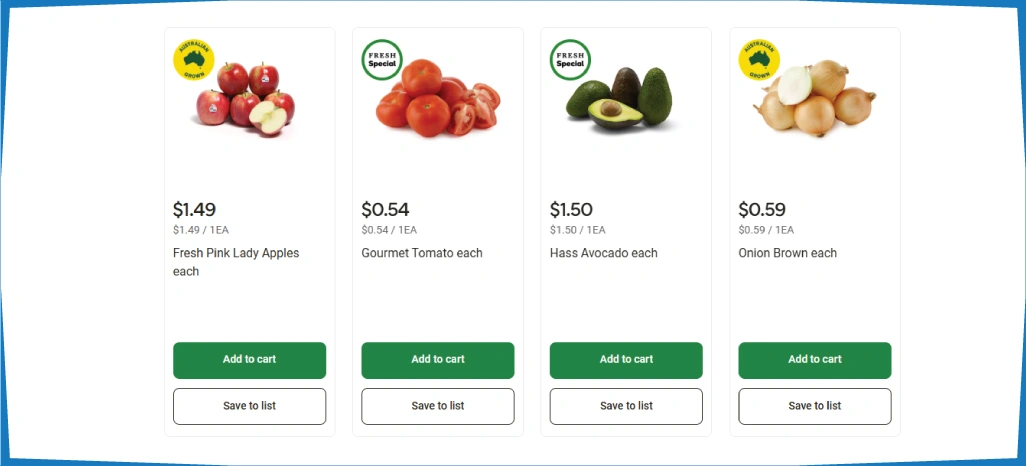Click Fresh Special badge on Hass Avocado
This screenshot has height=466, width=1026.
pyautogui.click(x=570, y=60)
